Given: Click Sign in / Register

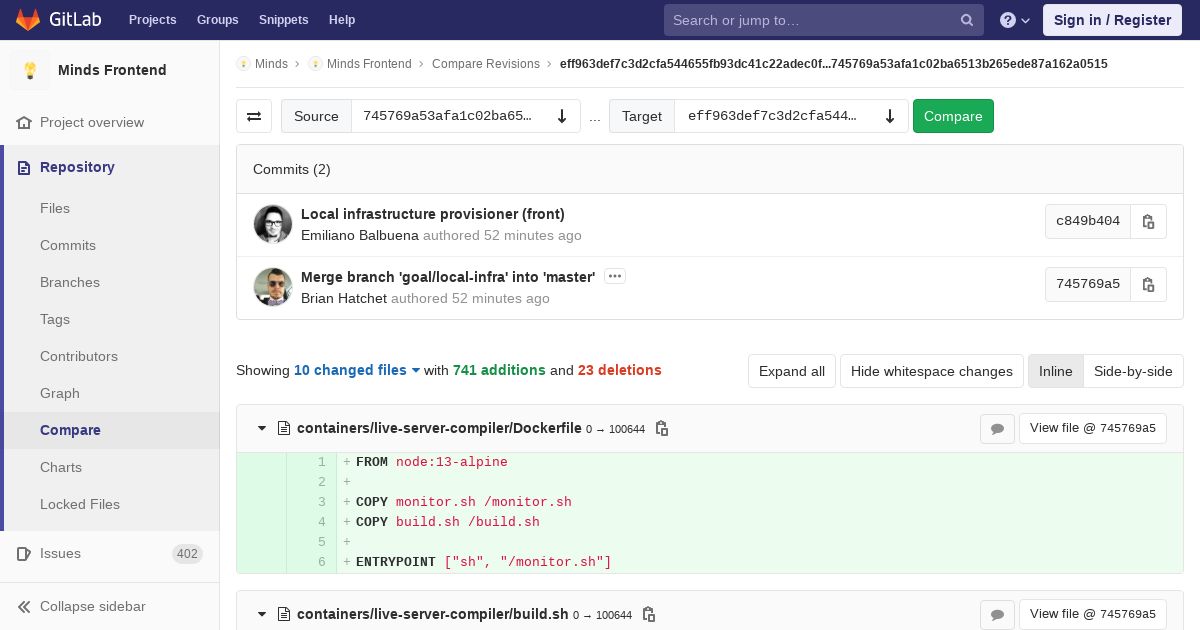Looking at the screenshot, I should pyautogui.click(x=1112, y=20).
